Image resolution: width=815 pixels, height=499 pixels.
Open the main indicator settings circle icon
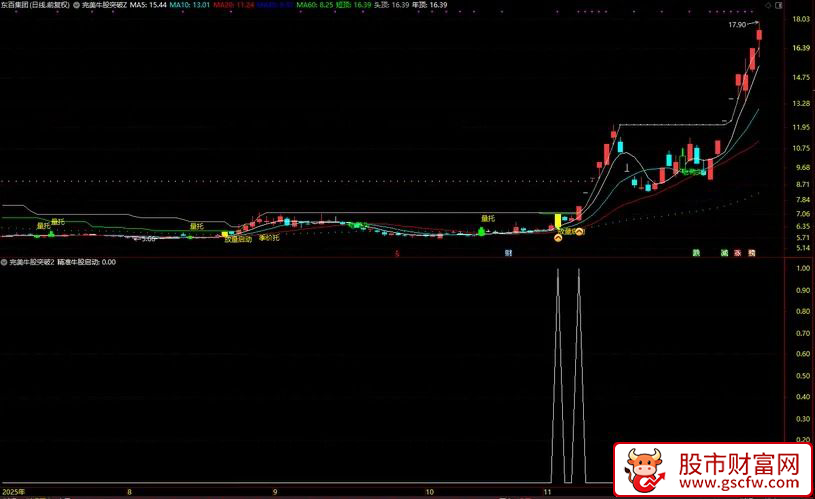click(x=76, y=5)
